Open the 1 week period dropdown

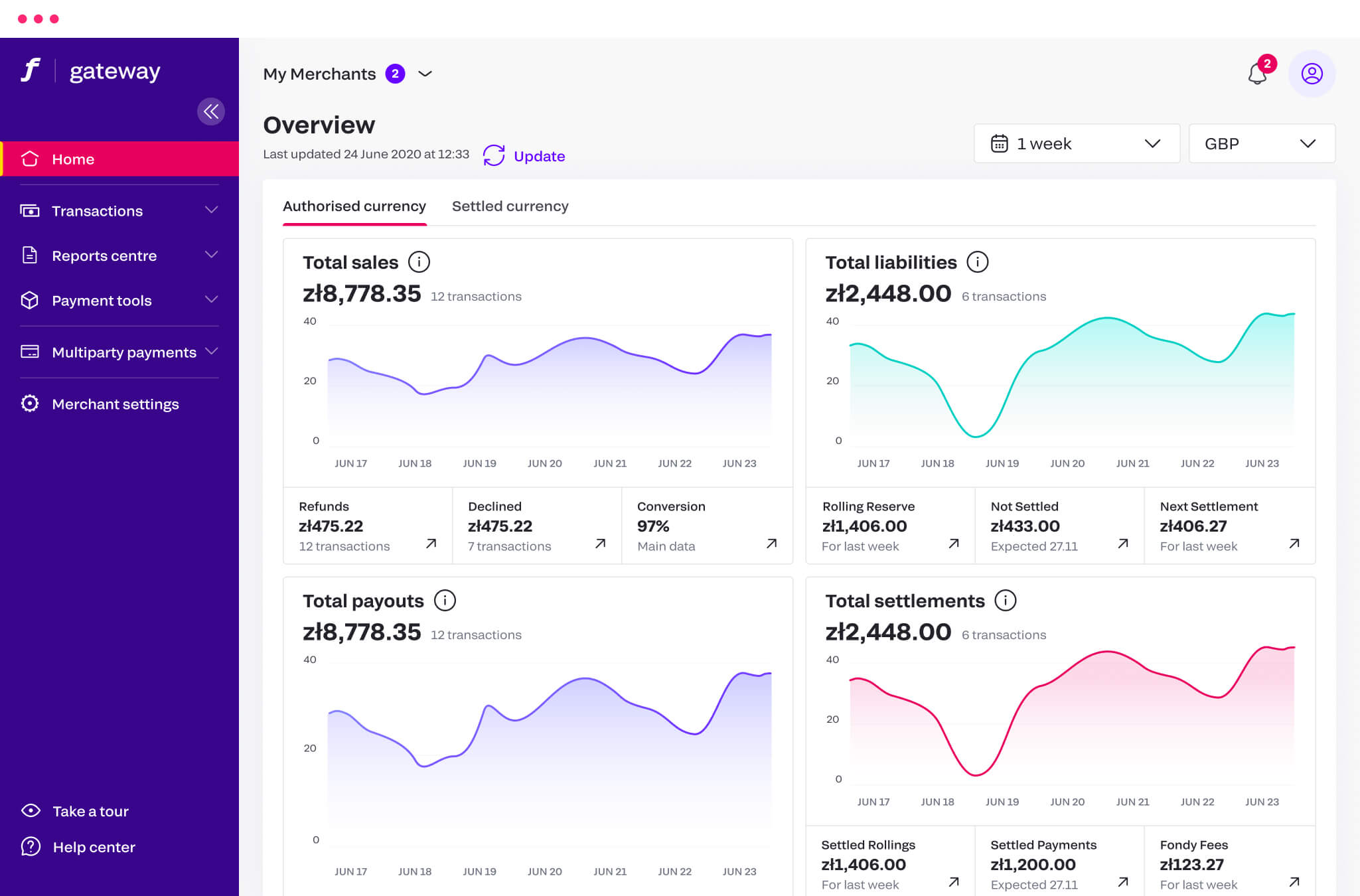click(1076, 143)
